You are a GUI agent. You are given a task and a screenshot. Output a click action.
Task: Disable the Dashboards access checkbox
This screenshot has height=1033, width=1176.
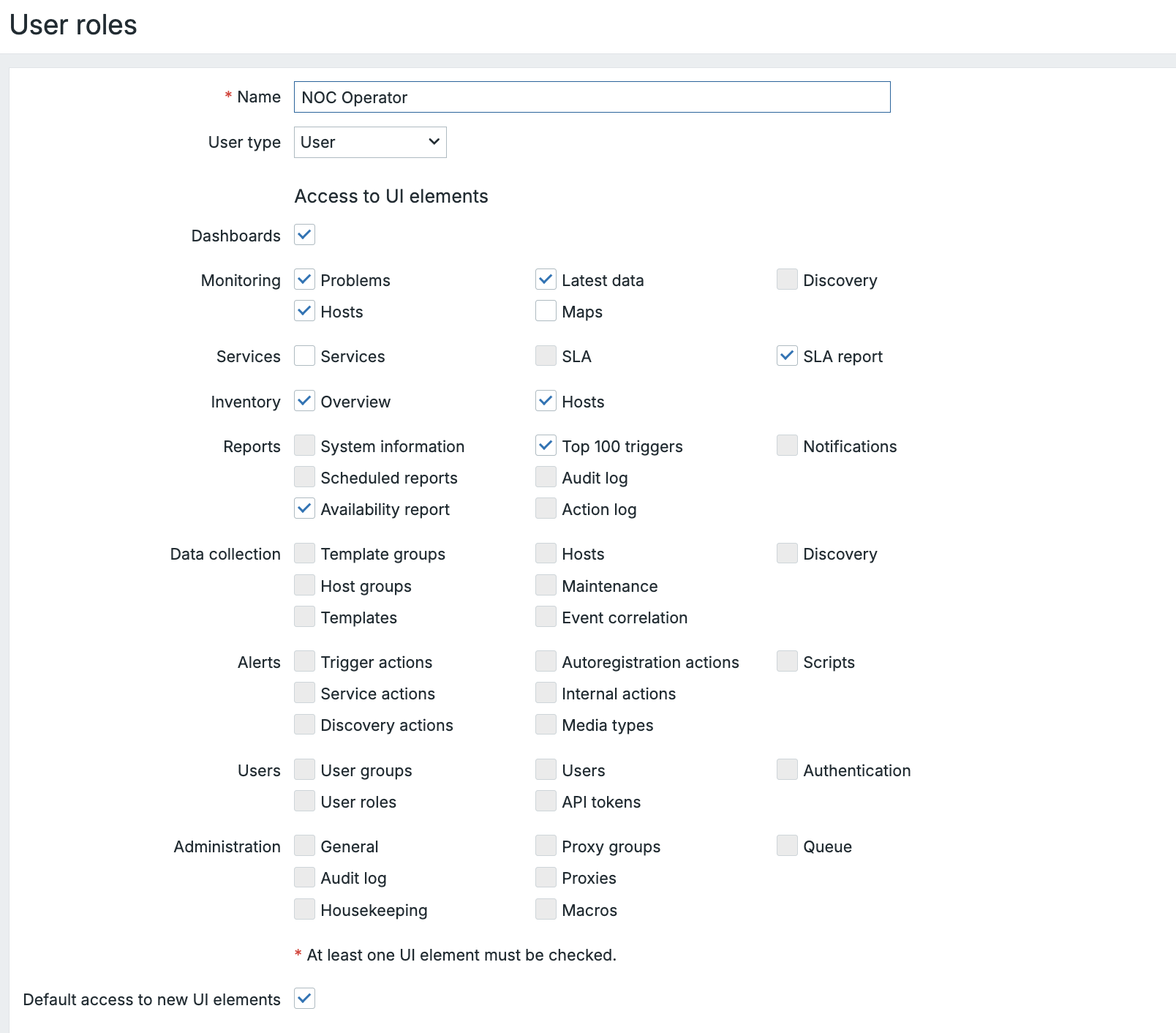[304, 235]
